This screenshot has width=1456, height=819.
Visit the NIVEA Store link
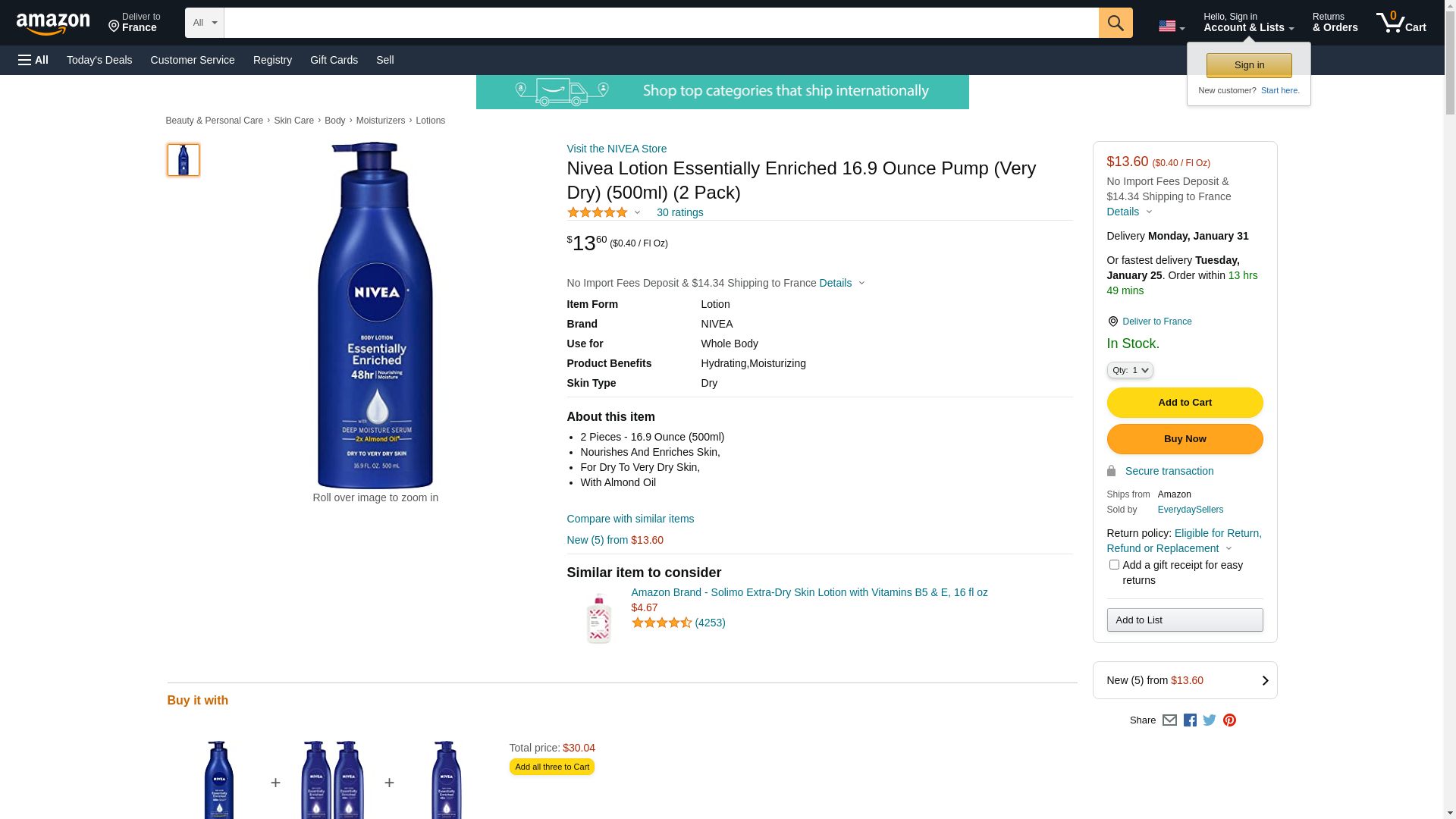[617, 149]
